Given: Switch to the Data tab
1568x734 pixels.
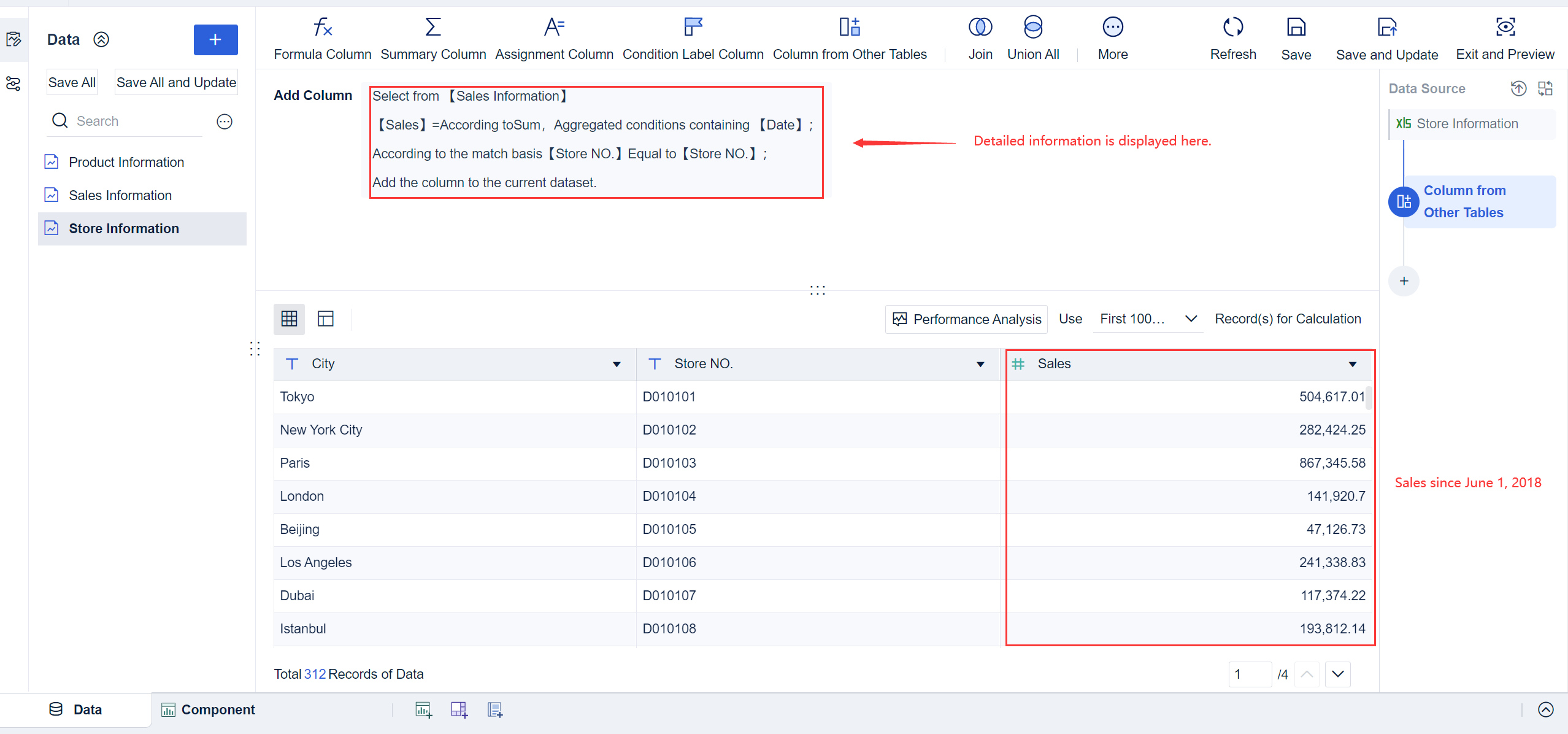Looking at the screenshot, I should (75, 709).
